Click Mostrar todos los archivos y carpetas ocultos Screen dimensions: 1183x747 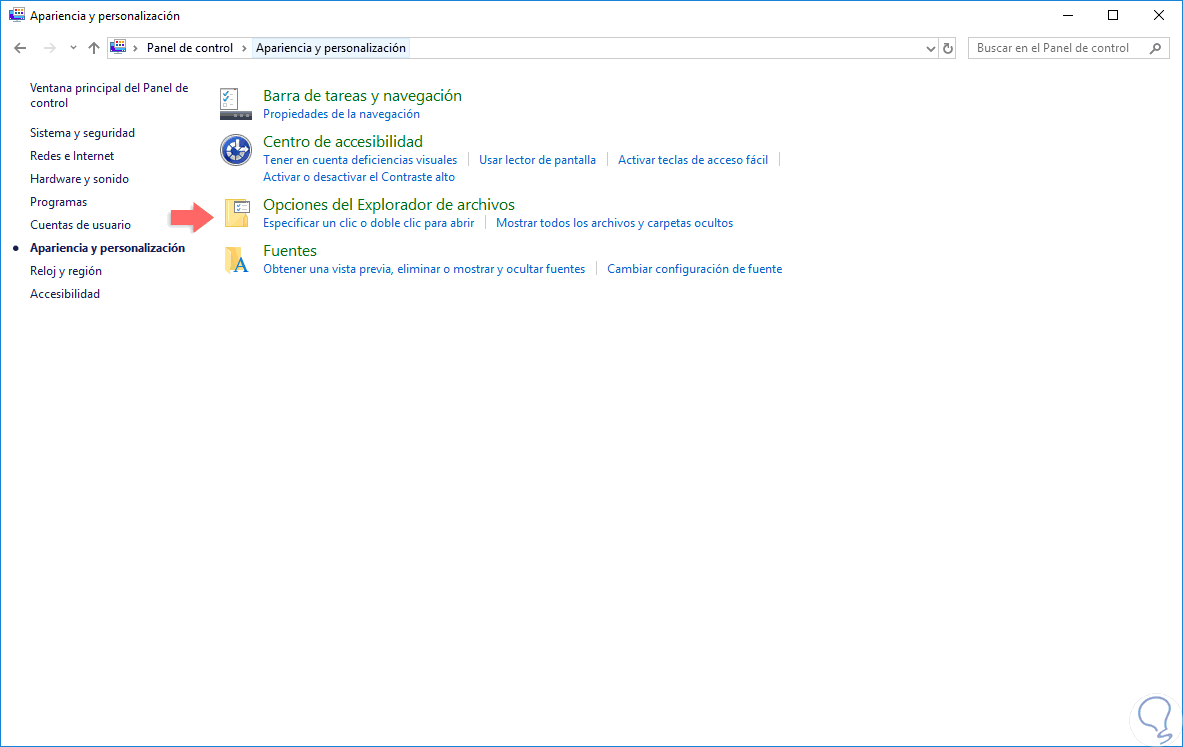(614, 223)
